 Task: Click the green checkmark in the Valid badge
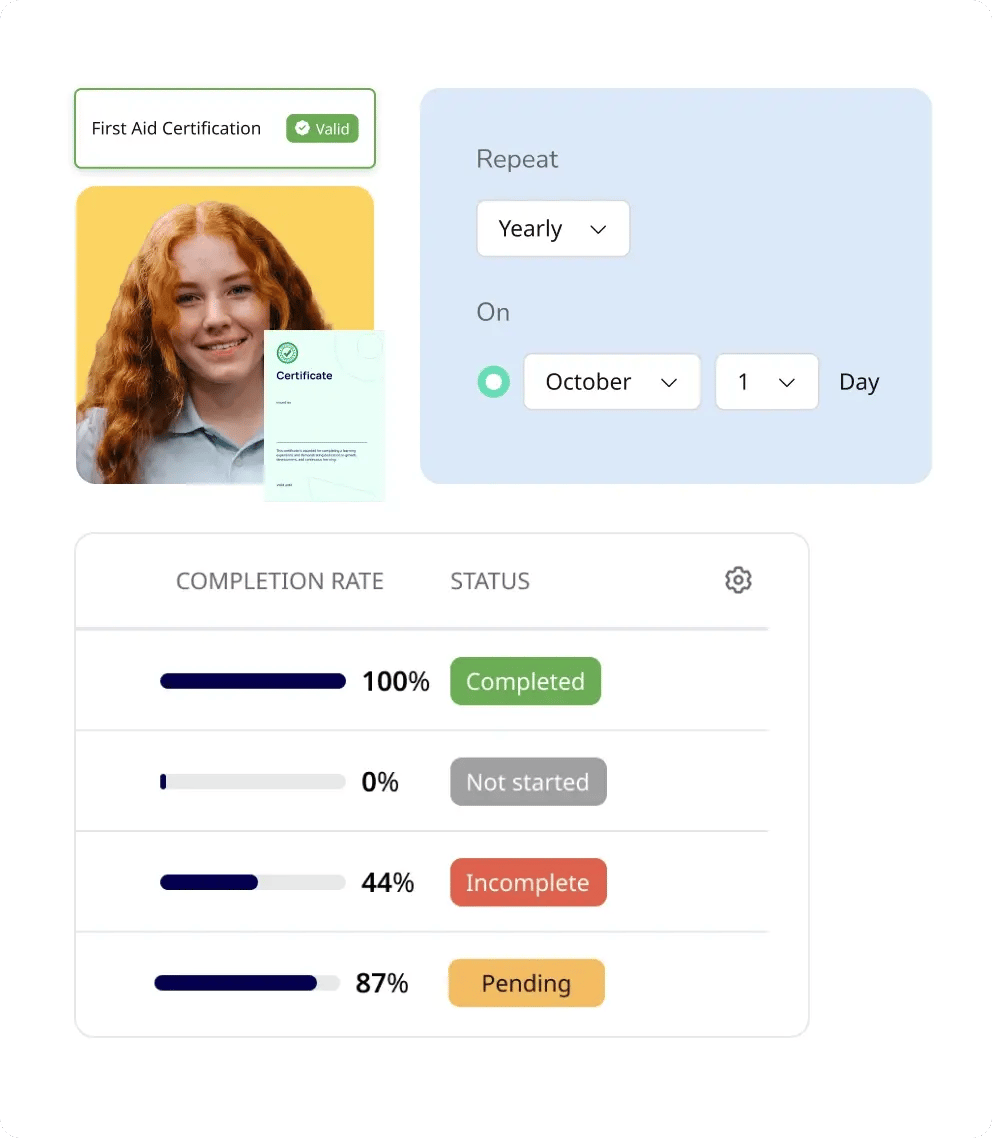point(303,128)
